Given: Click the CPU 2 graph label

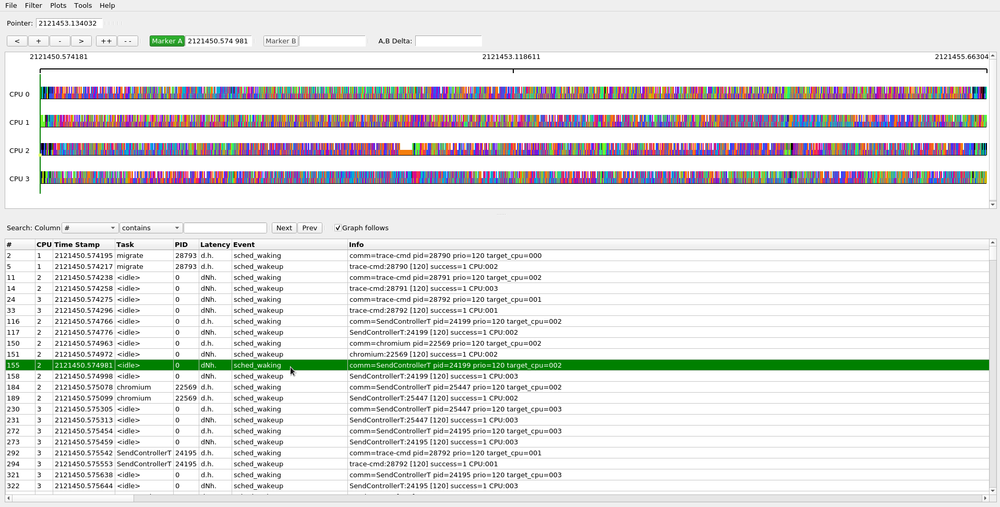Looking at the screenshot, I should coord(19,151).
